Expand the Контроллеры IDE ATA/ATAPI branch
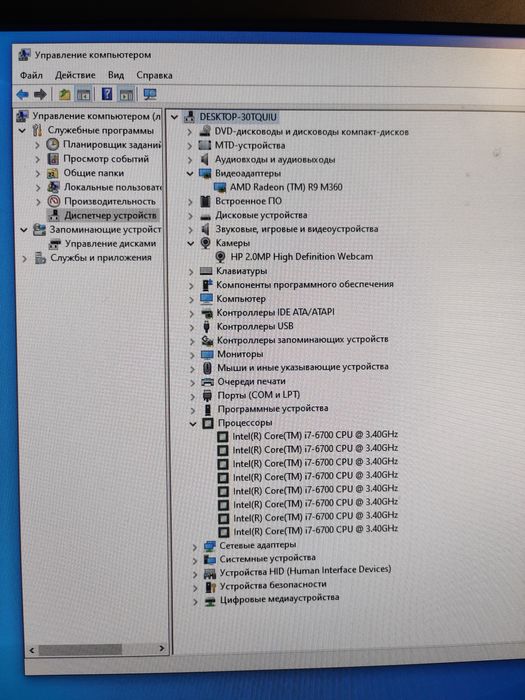525x700 pixels. [x=192, y=313]
